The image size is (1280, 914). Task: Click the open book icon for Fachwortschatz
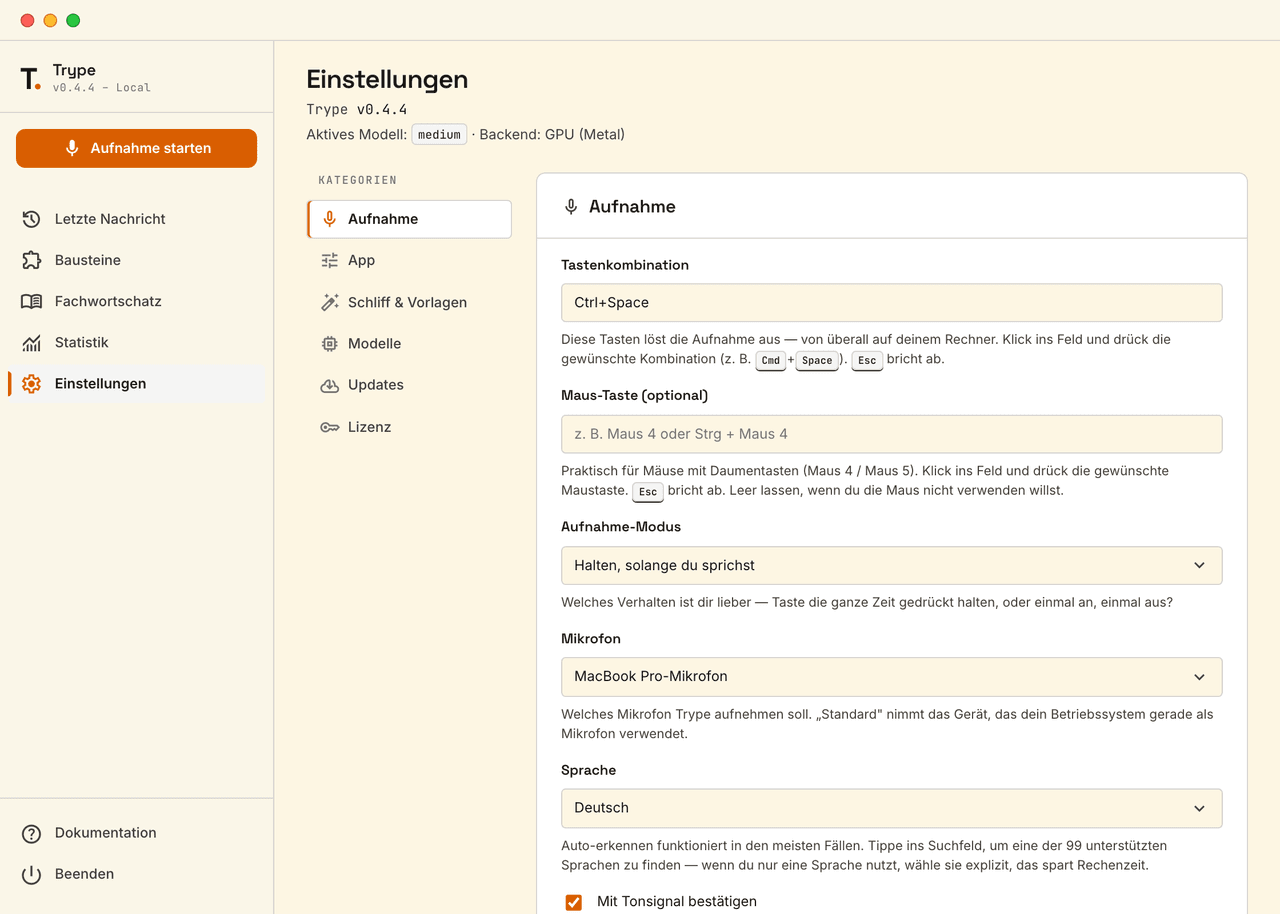point(31,301)
